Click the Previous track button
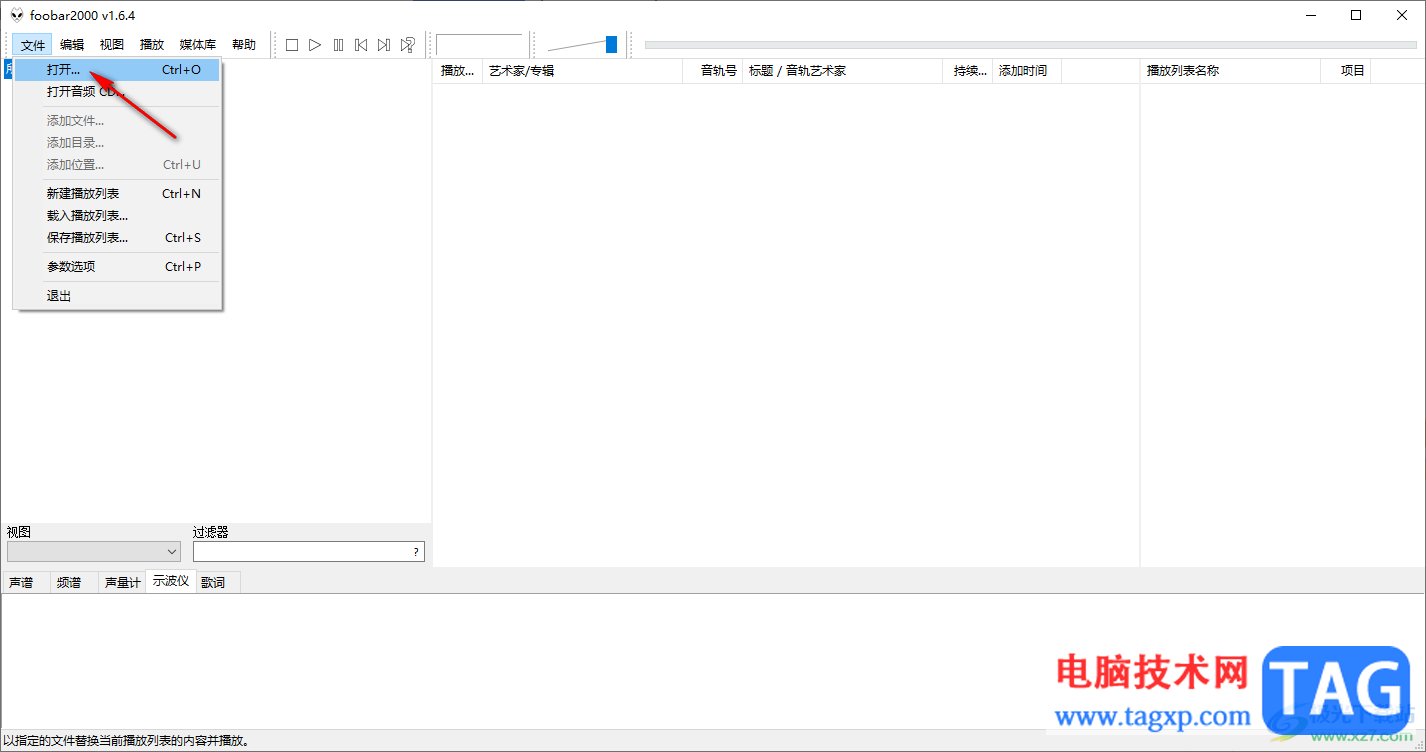Image resolution: width=1426 pixels, height=752 pixels. pyautogui.click(x=361, y=45)
